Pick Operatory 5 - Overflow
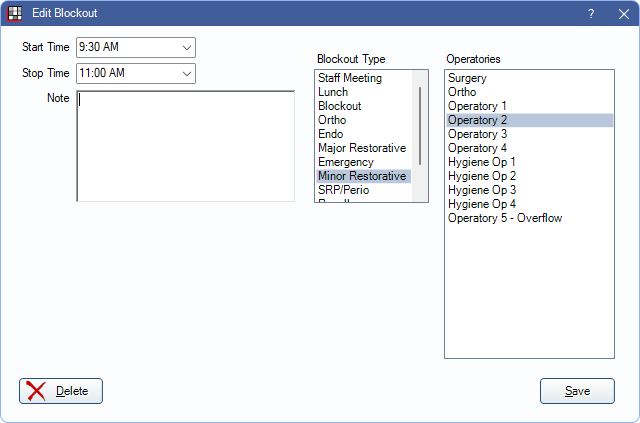The image size is (640, 423). tap(504, 218)
